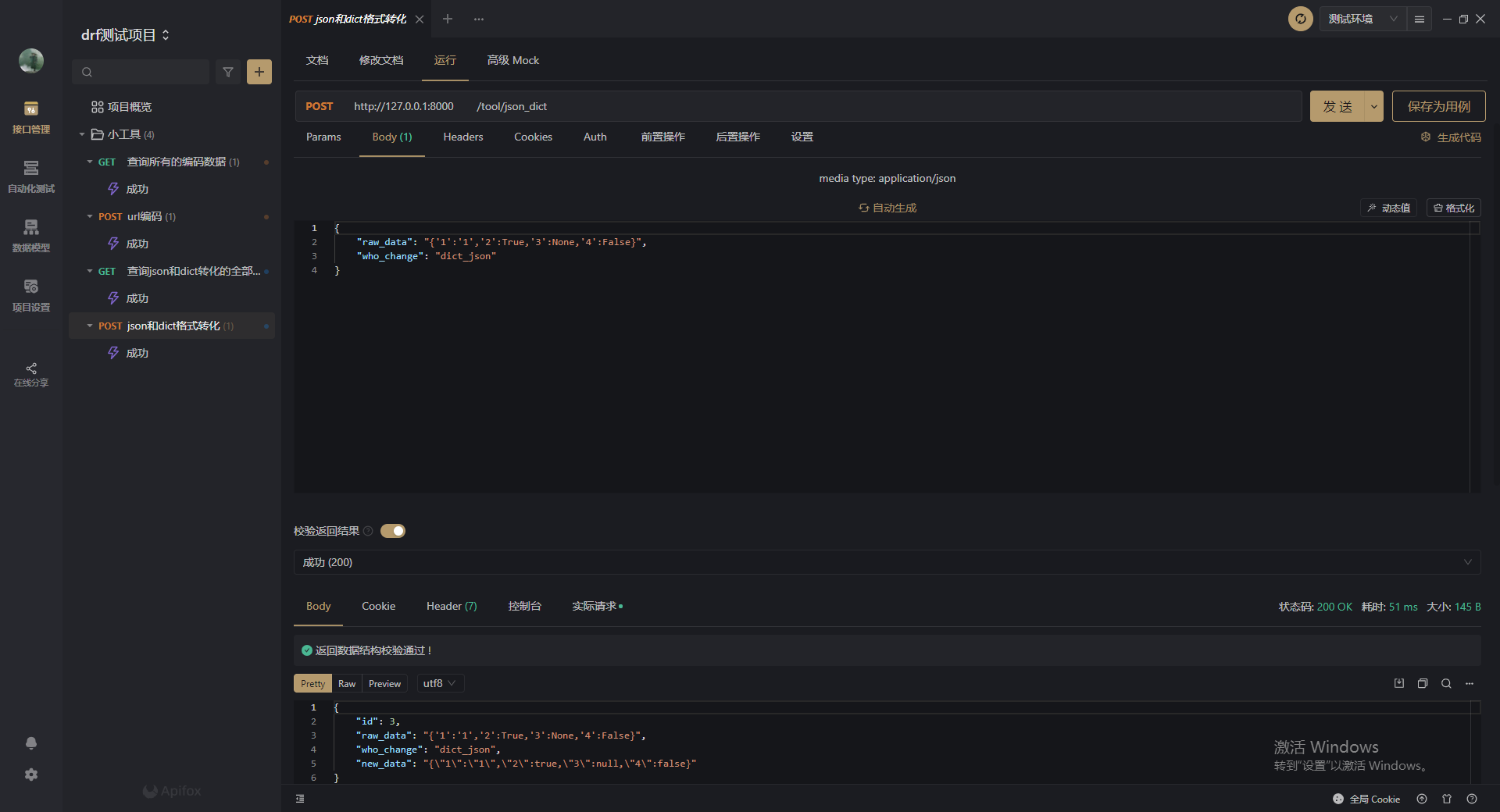
Task: Copy the response body using copy icon
Action: pyautogui.click(x=1423, y=683)
